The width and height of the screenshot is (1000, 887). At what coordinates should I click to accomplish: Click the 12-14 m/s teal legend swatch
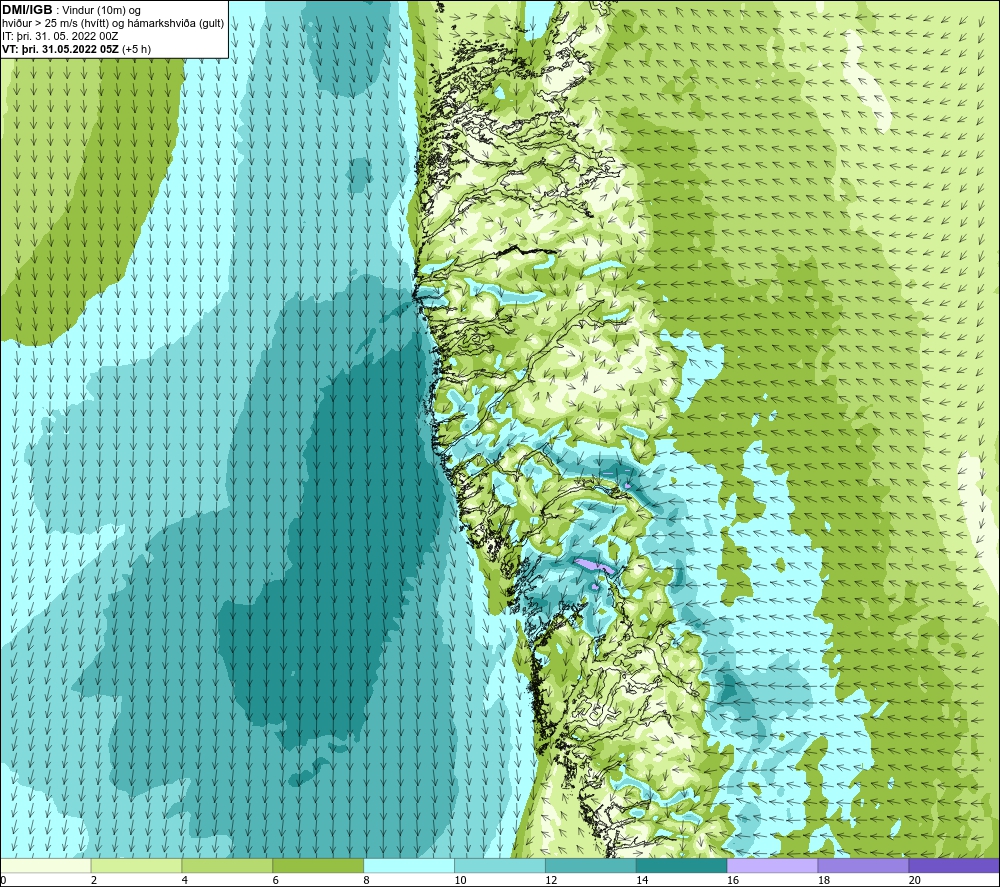click(x=591, y=865)
